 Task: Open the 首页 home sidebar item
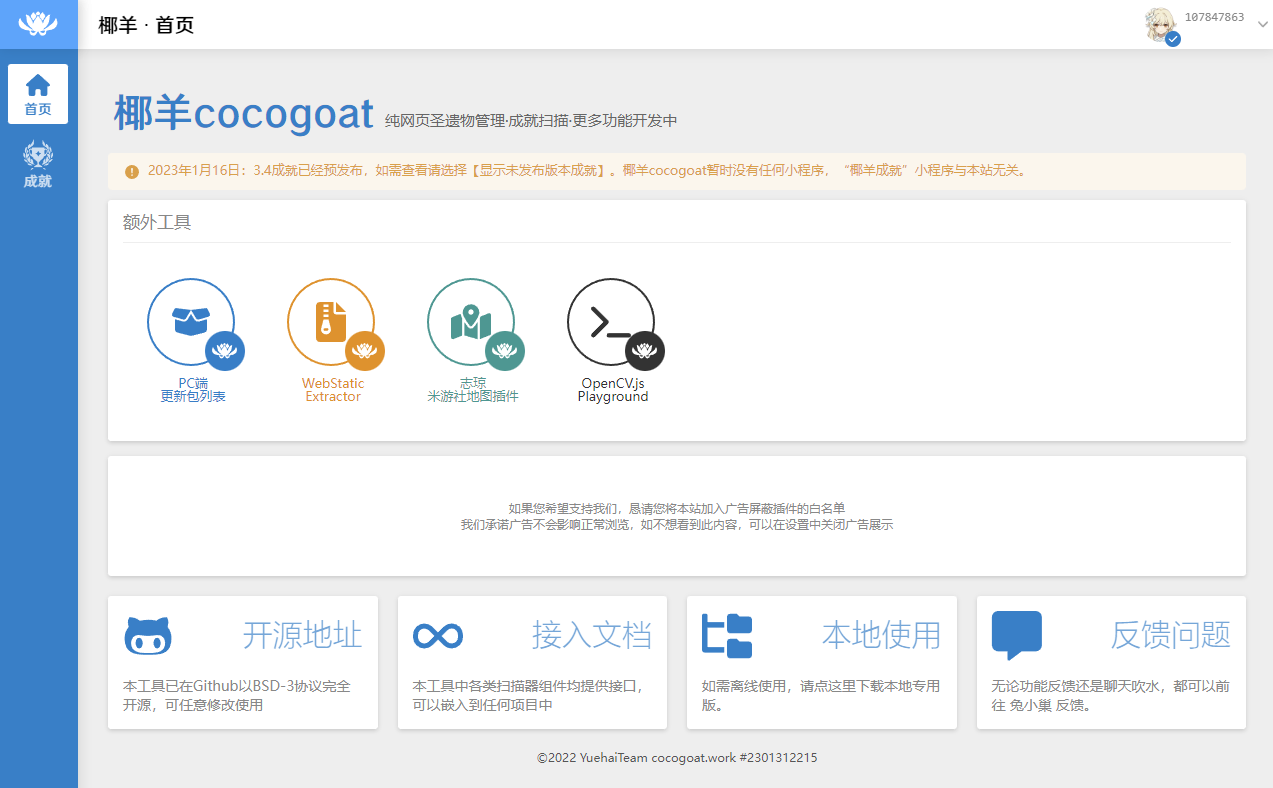[38, 94]
